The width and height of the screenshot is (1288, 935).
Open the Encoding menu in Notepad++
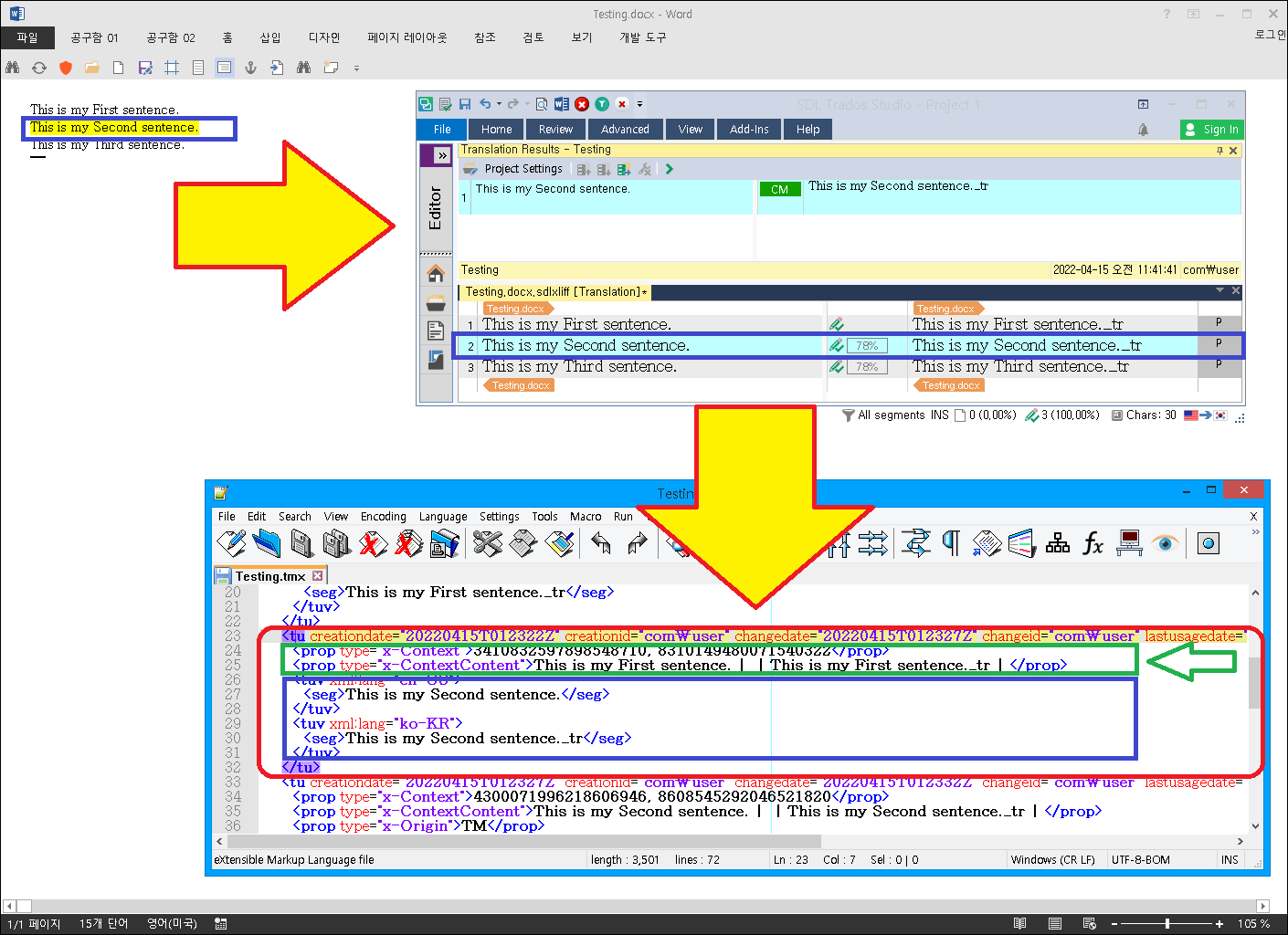click(384, 517)
